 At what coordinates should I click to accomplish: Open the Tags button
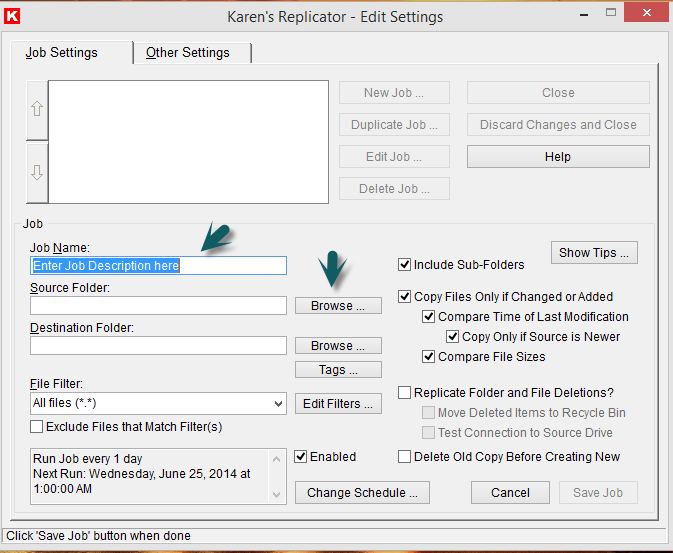(338, 370)
